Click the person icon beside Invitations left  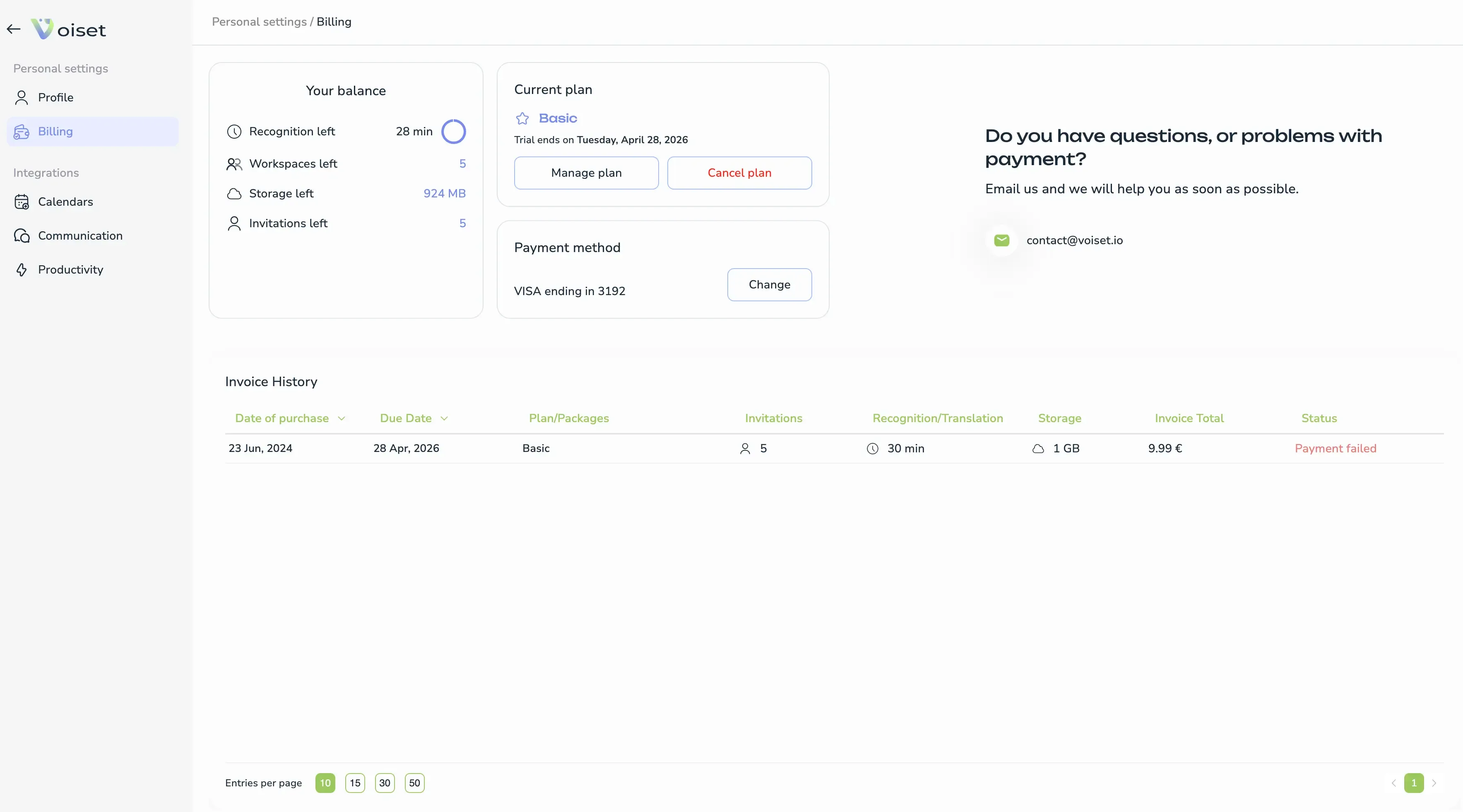pos(235,223)
